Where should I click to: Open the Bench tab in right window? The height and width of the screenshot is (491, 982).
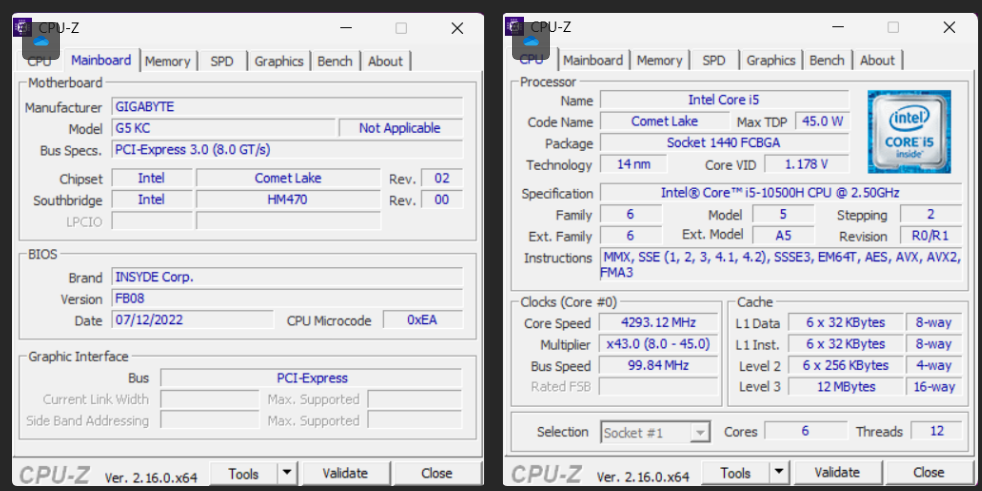(x=827, y=61)
